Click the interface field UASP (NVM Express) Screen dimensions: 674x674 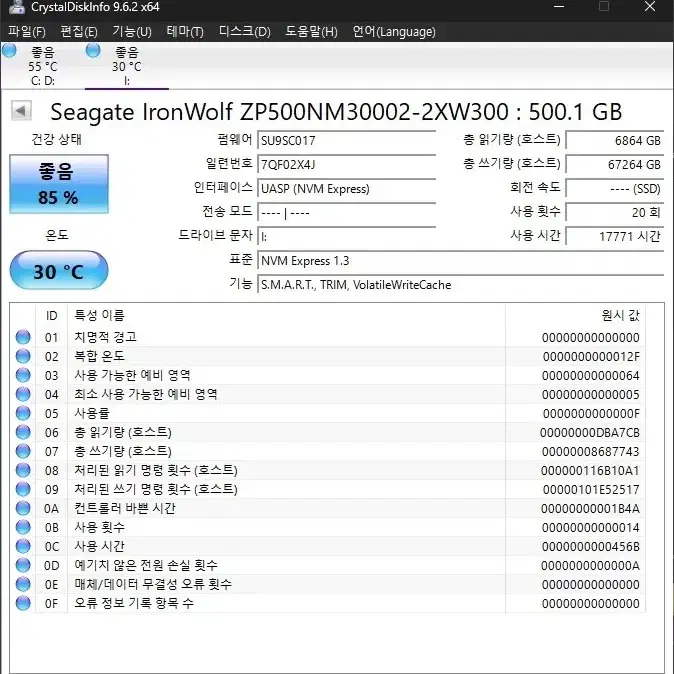point(346,189)
